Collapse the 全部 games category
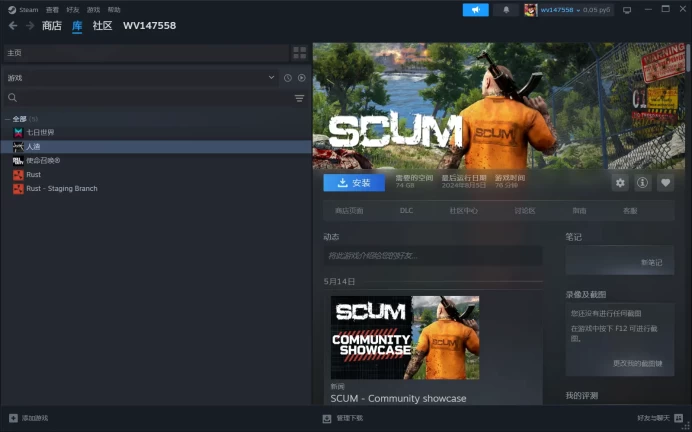The width and height of the screenshot is (692, 432). (x=8, y=119)
